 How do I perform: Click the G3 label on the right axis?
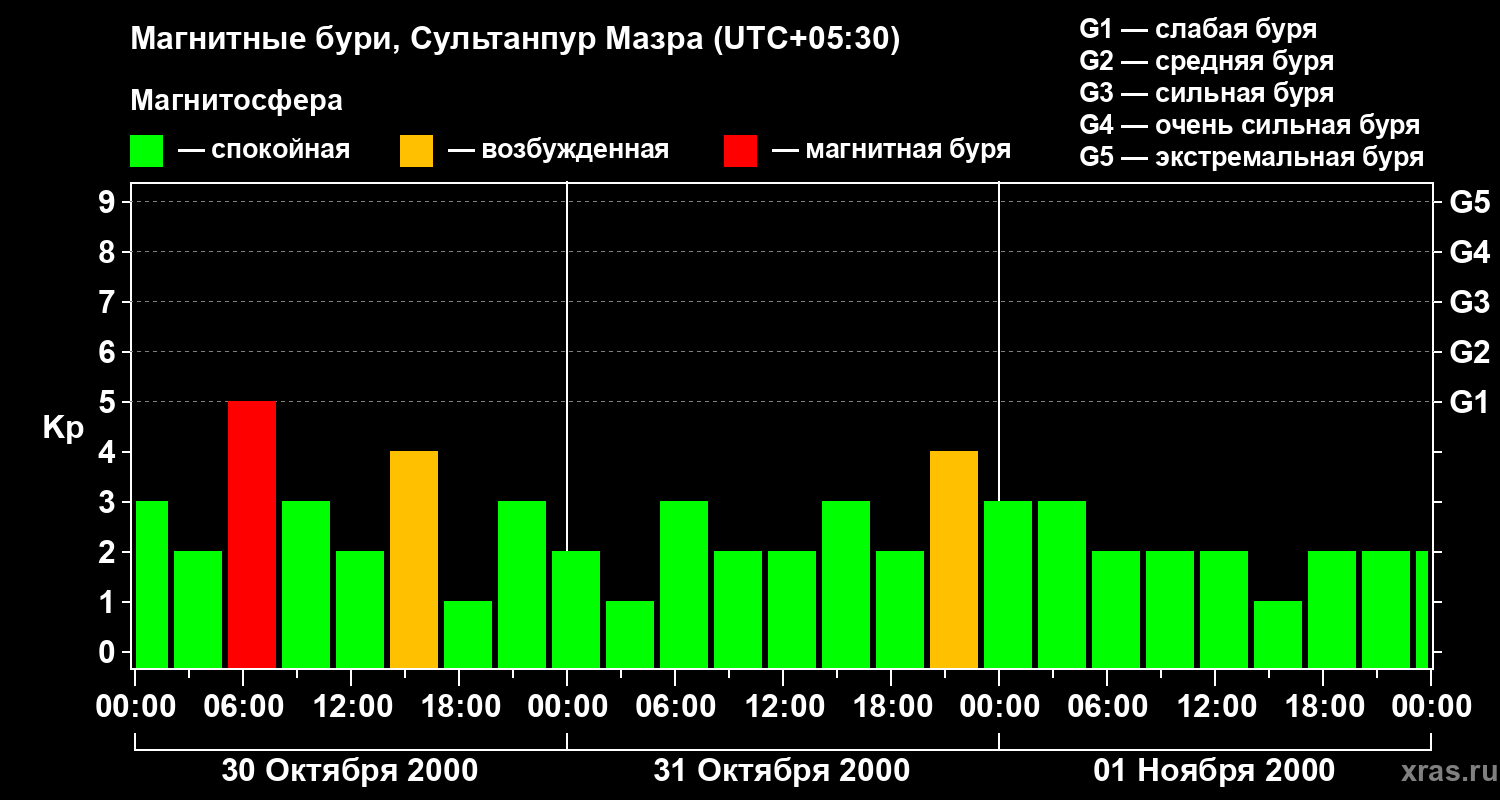pyautogui.click(x=1470, y=302)
